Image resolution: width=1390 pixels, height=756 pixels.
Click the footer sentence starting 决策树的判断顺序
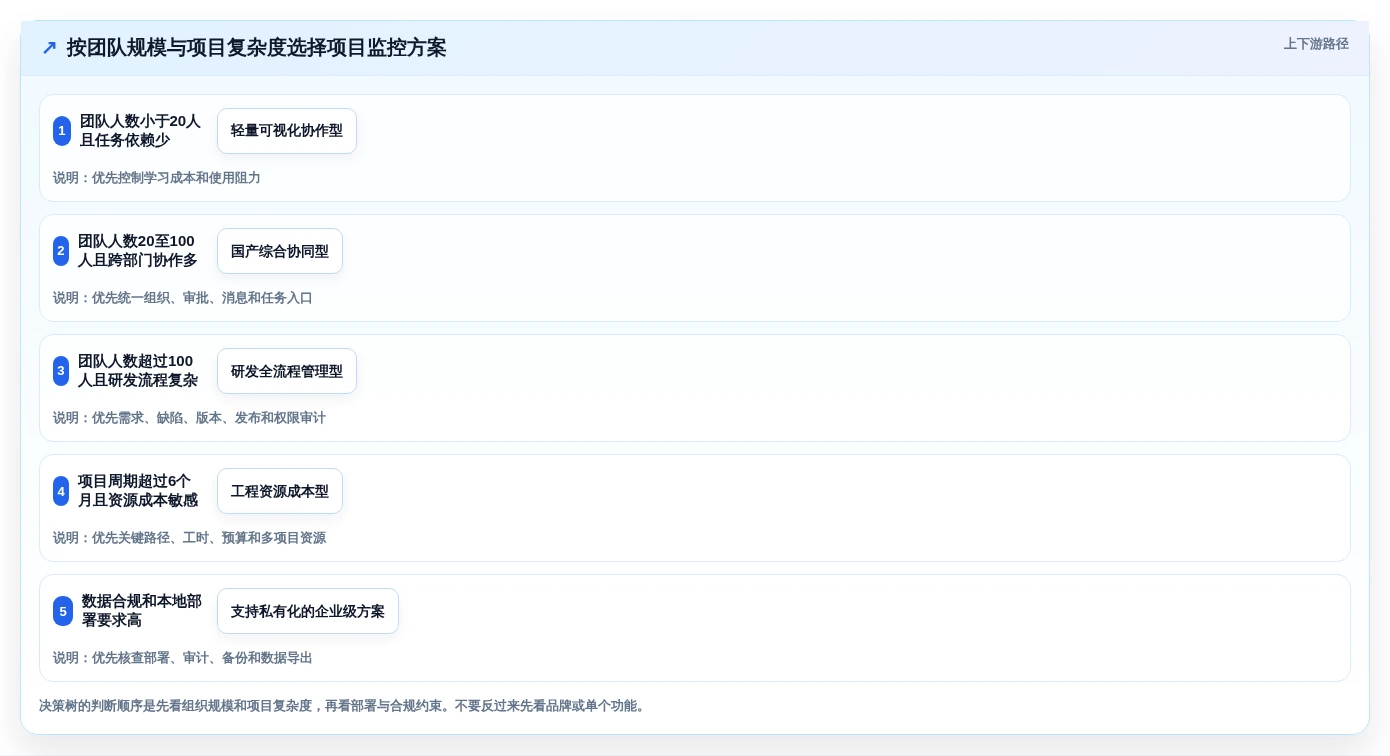(x=344, y=706)
